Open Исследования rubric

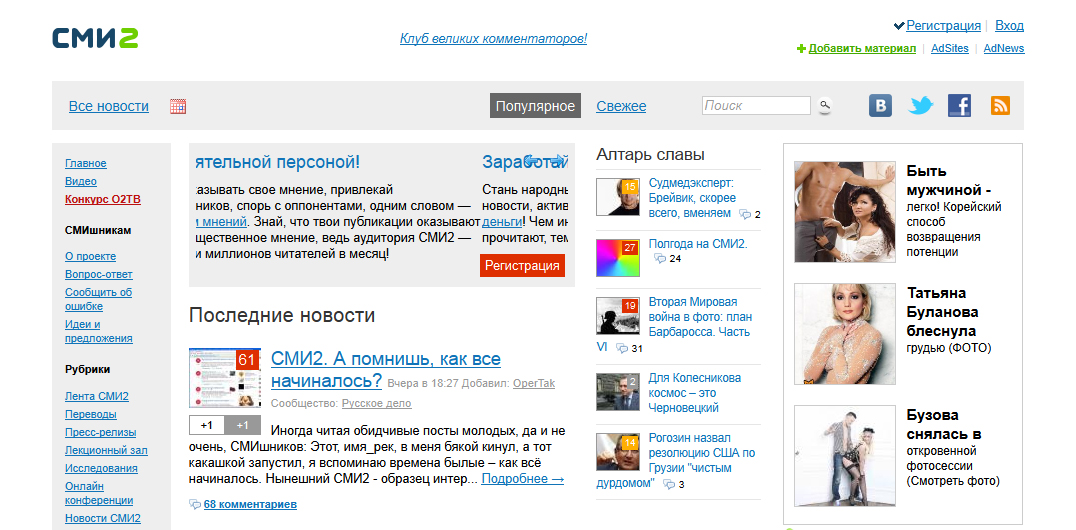click(x=102, y=468)
